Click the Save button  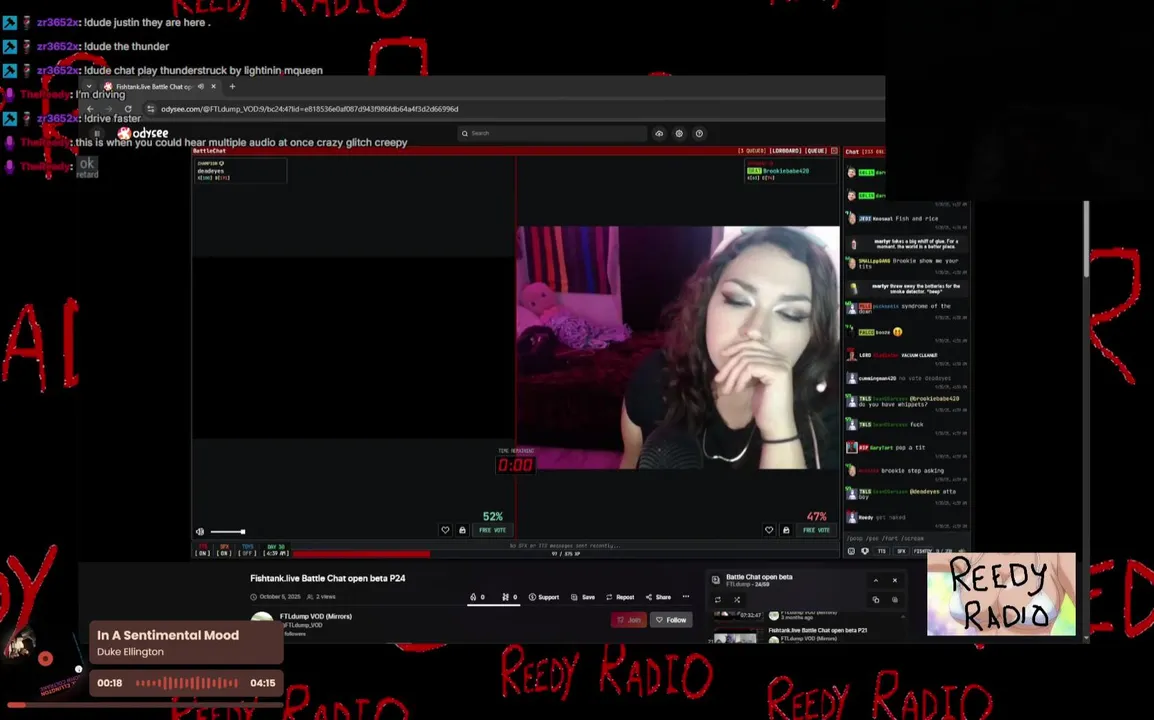coord(583,597)
